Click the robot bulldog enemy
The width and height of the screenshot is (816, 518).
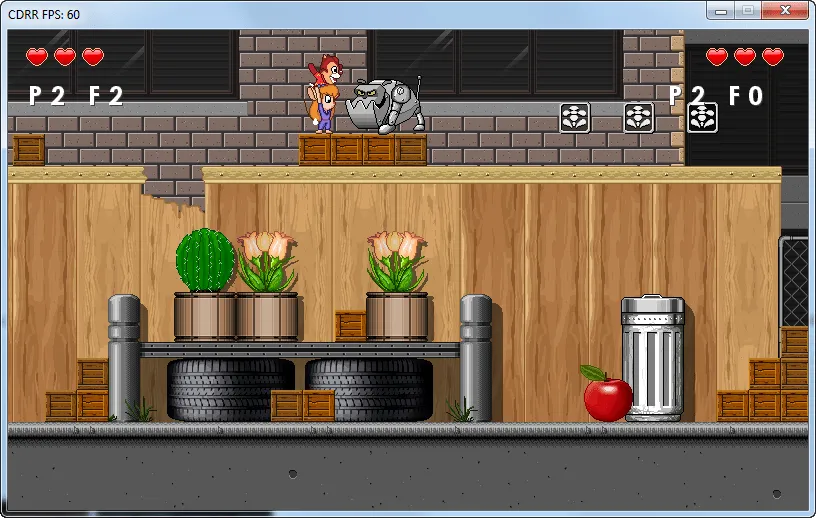coord(385,107)
